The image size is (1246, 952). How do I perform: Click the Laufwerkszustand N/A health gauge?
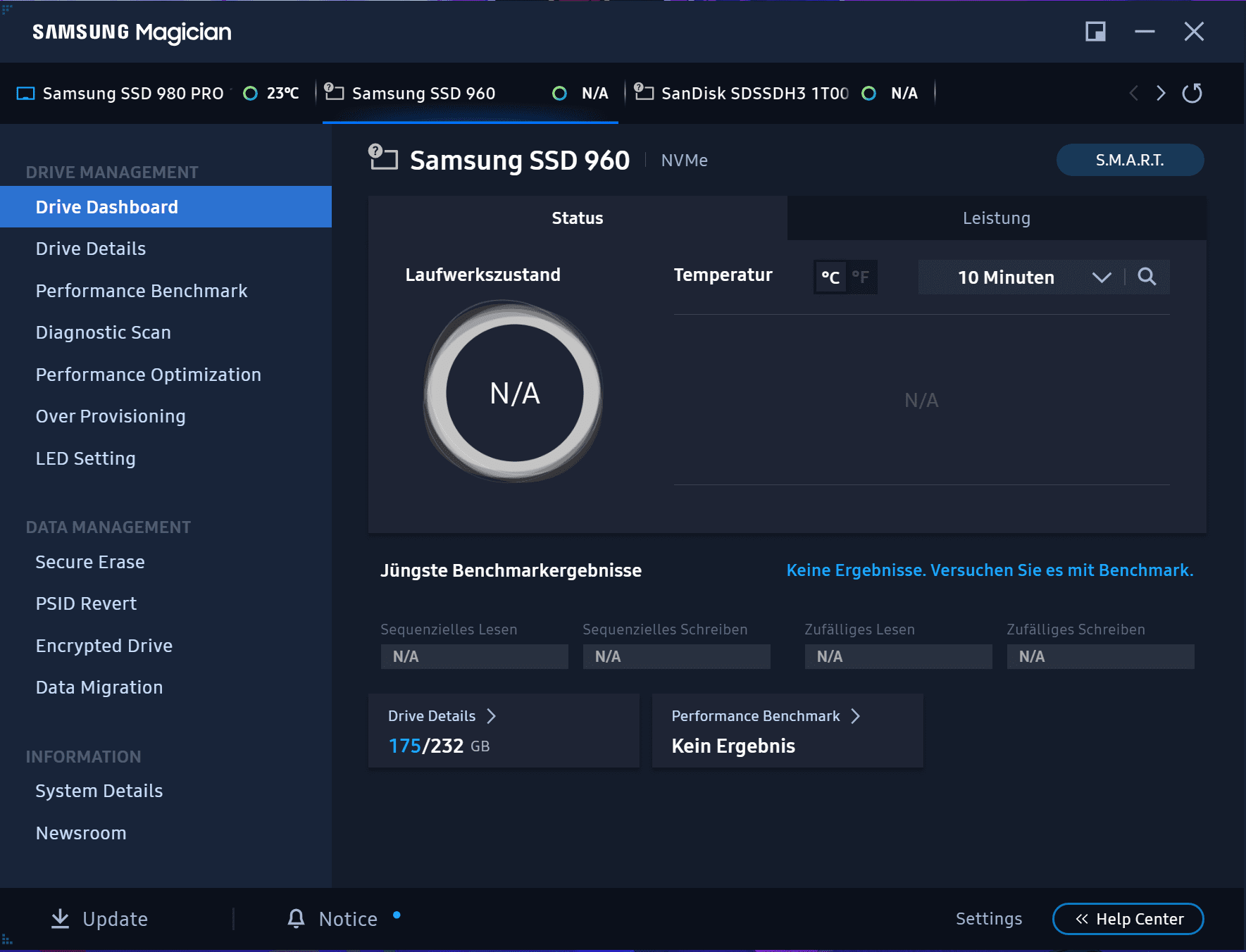[x=514, y=392]
